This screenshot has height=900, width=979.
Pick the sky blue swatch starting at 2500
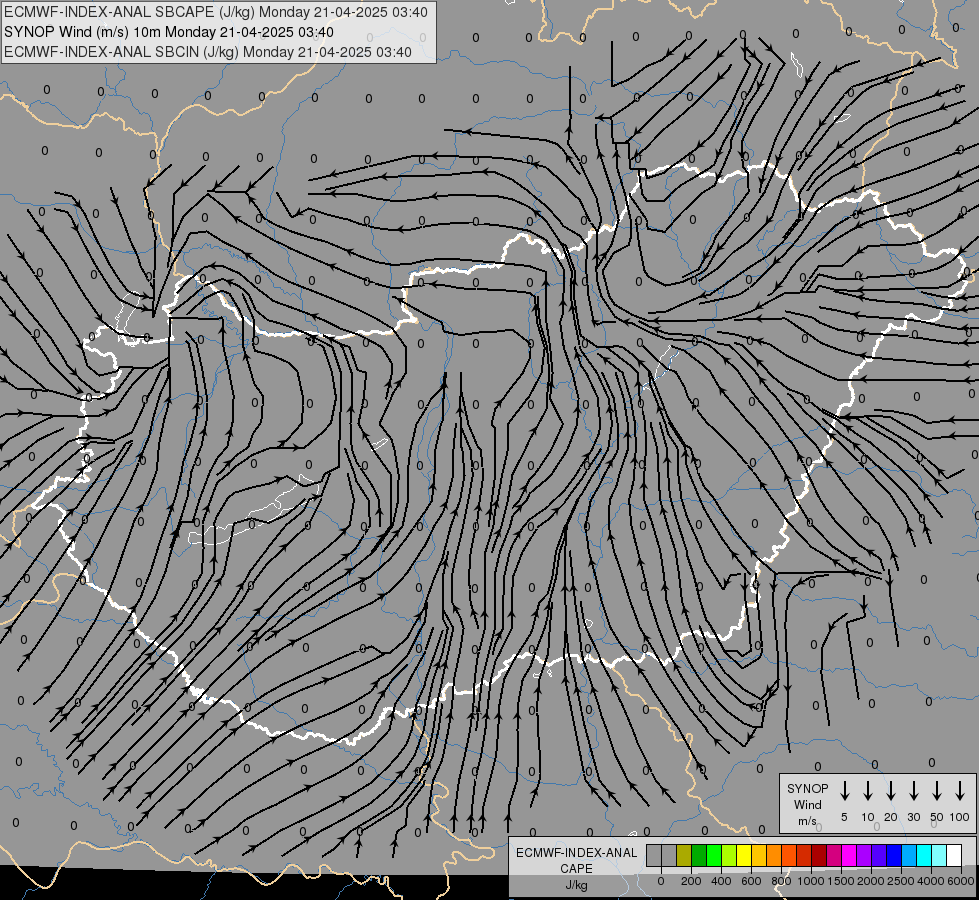[910, 855]
